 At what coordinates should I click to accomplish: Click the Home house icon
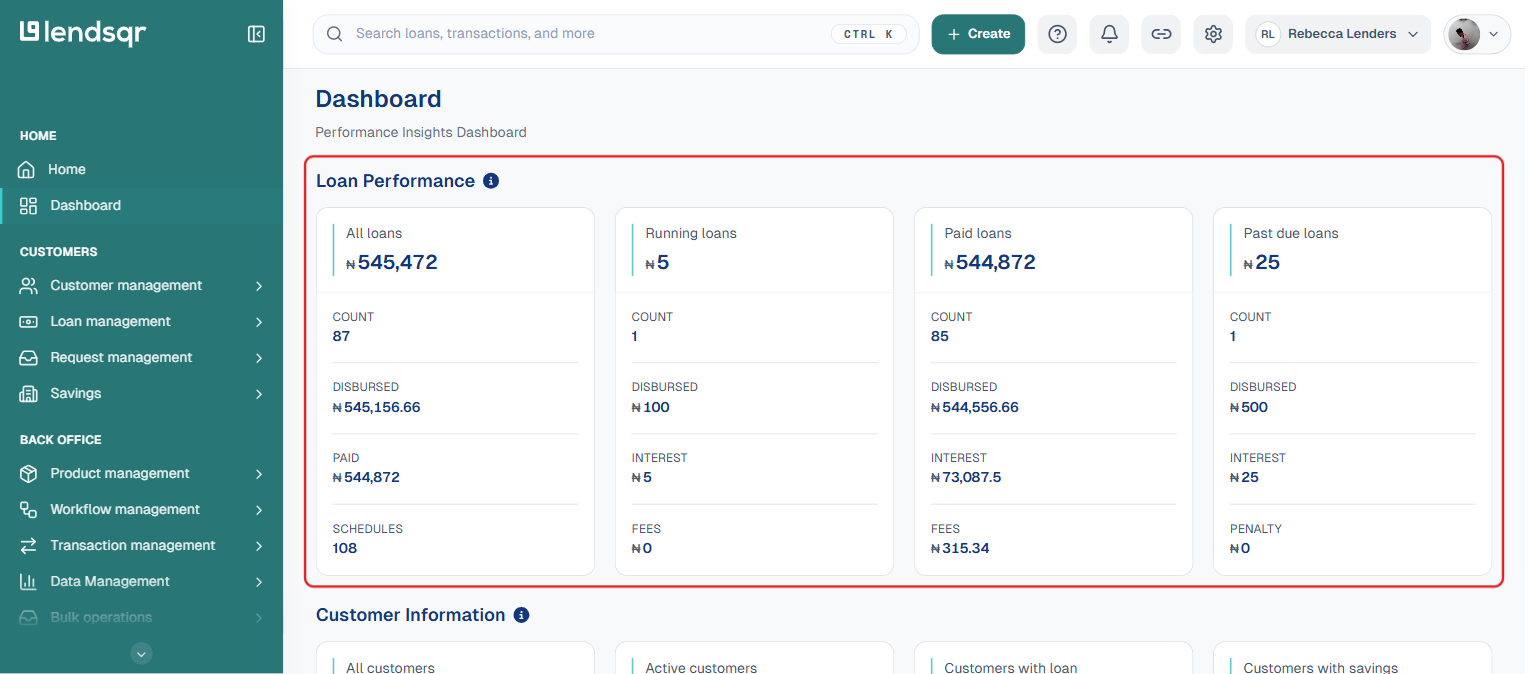point(28,169)
